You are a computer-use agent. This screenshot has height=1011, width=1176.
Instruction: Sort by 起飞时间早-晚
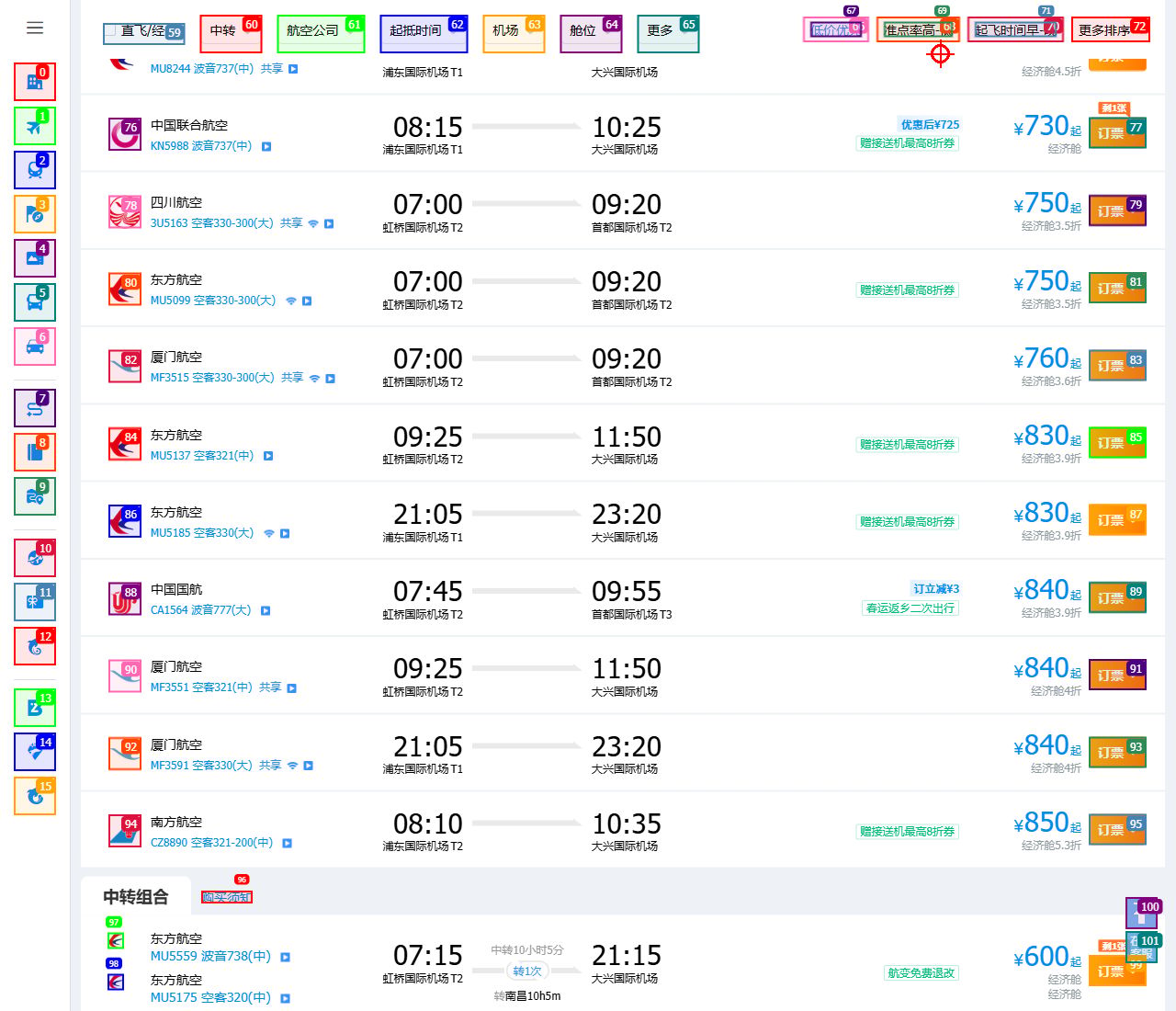pyautogui.click(x=1015, y=29)
